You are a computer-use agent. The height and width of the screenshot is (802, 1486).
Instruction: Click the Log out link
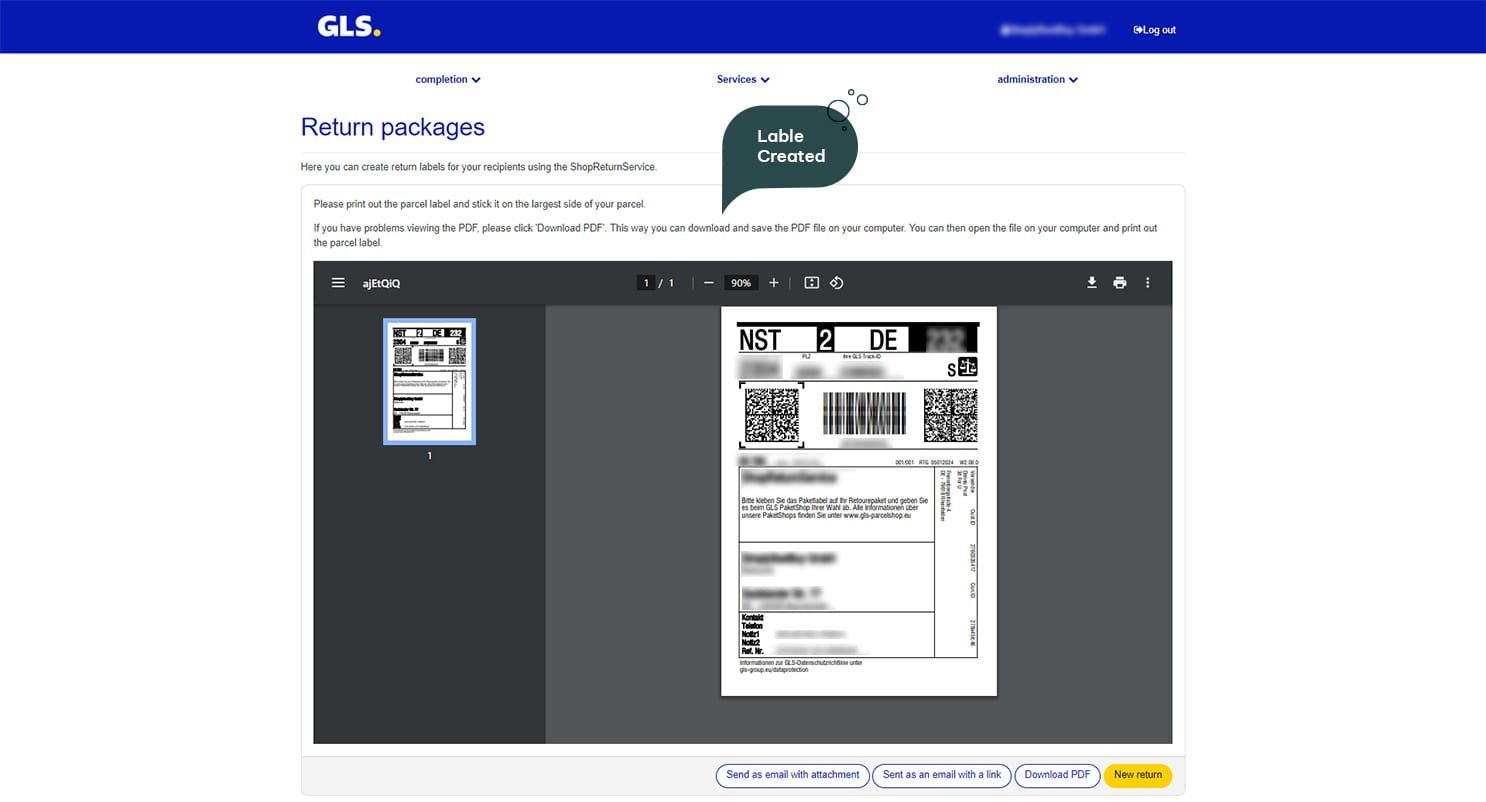(1155, 30)
